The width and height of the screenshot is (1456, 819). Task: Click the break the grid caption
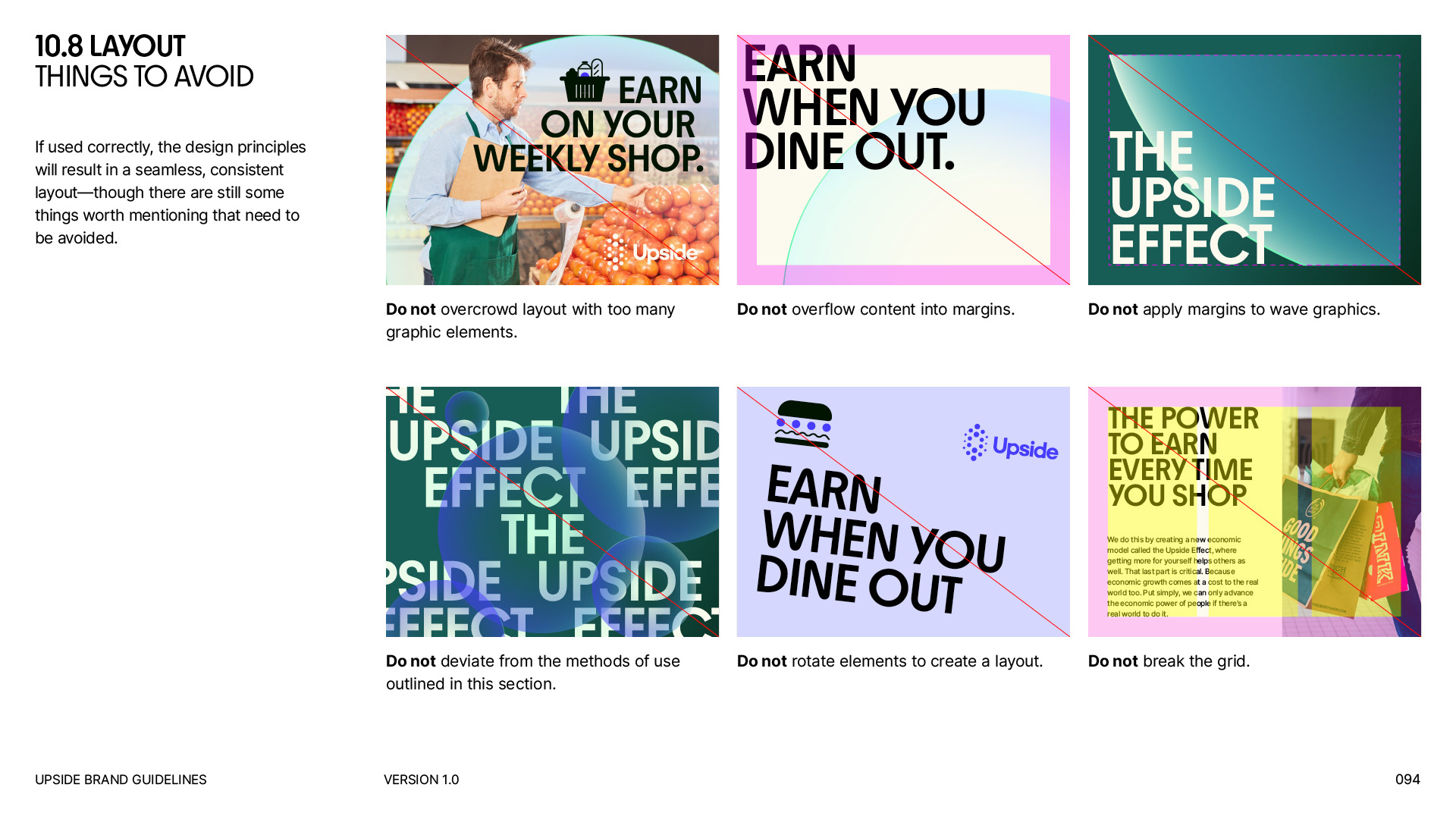pyautogui.click(x=1169, y=661)
